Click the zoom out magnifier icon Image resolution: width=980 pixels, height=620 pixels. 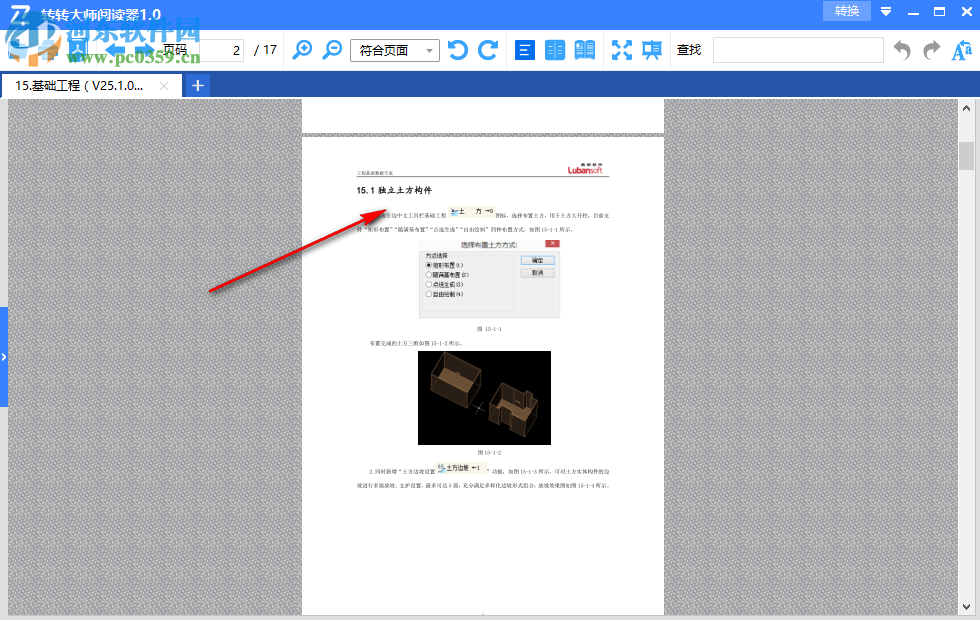(x=332, y=50)
